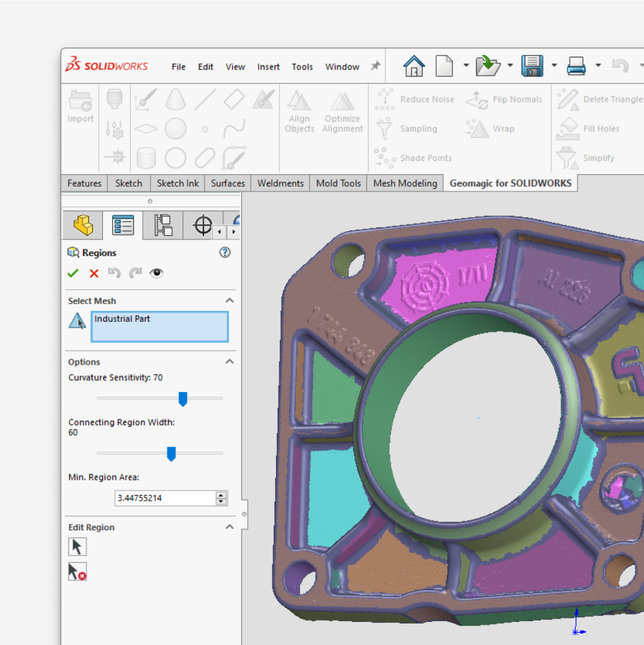Click the Min. Region Area value field
This screenshot has height=645, width=644.
pos(165,498)
